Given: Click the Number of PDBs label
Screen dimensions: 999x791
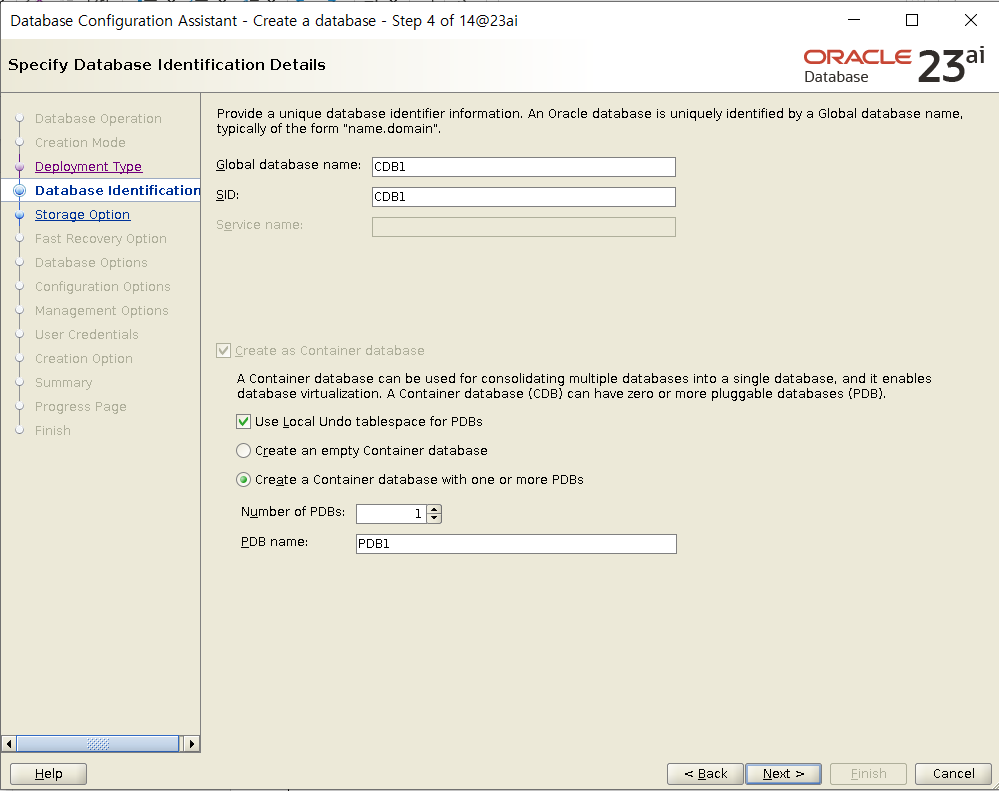Looking at the screenshot, I should point(293,512).
